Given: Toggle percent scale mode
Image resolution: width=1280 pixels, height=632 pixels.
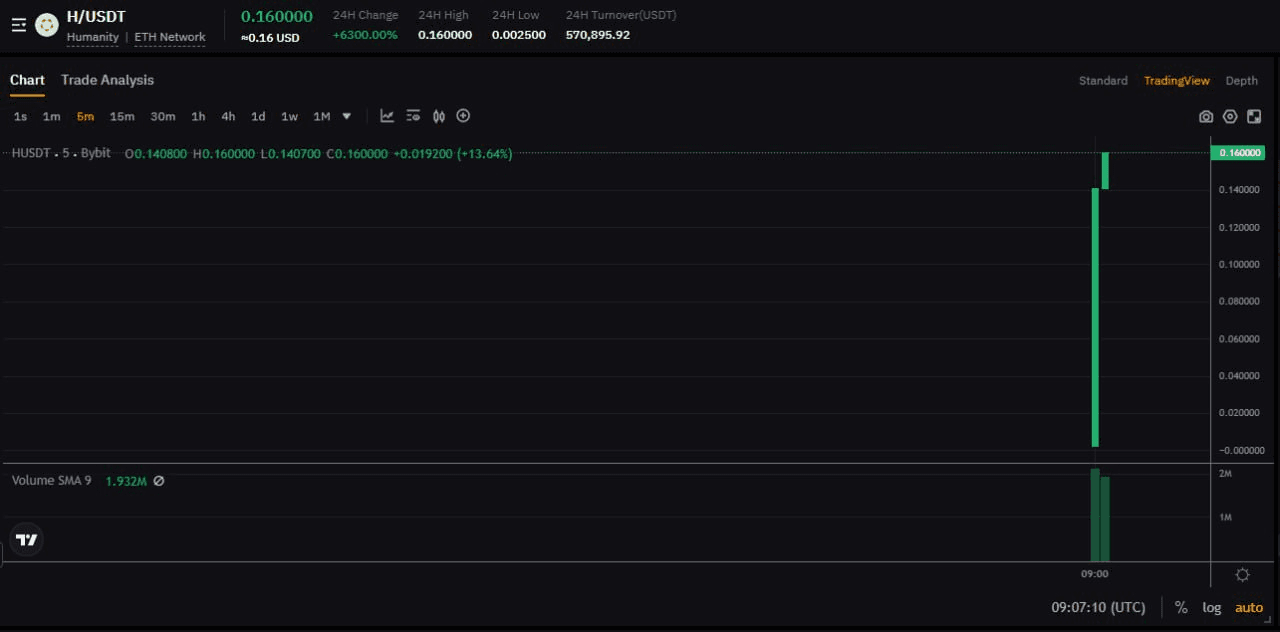Looking at the screenshot, I should tap(1181, 607).
